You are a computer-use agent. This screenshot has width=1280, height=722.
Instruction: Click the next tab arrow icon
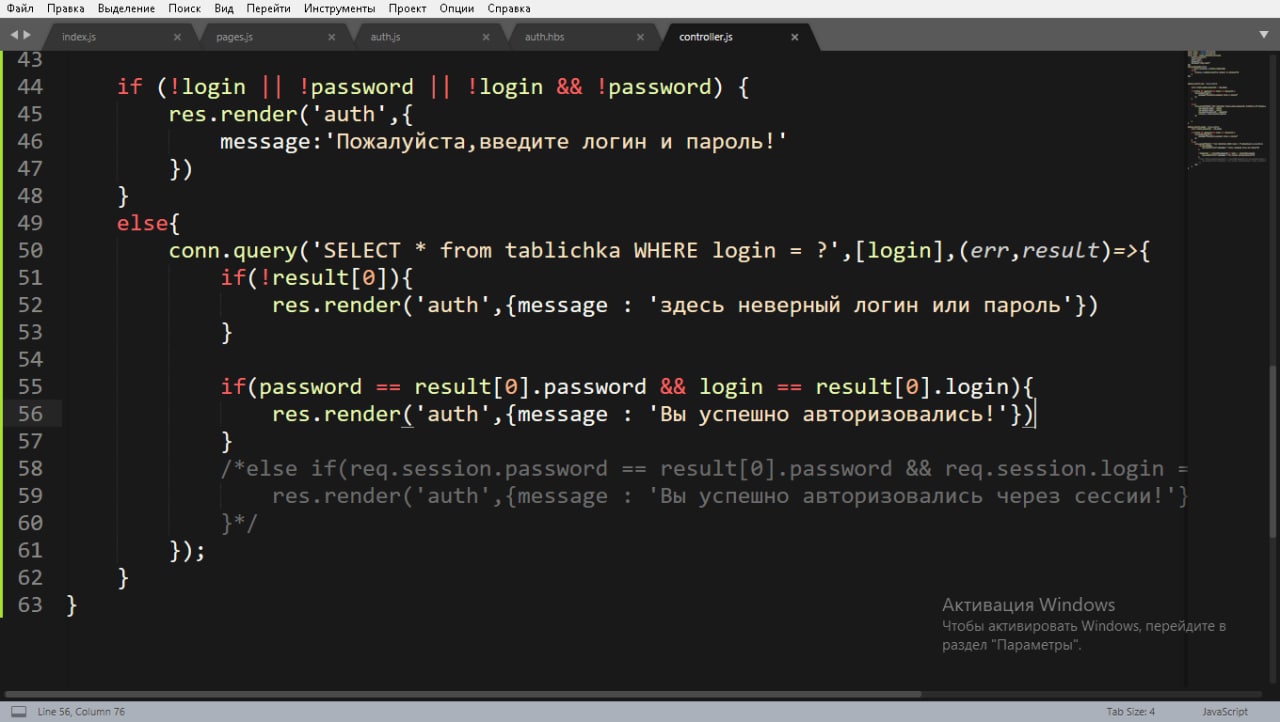tap(27, 35)
